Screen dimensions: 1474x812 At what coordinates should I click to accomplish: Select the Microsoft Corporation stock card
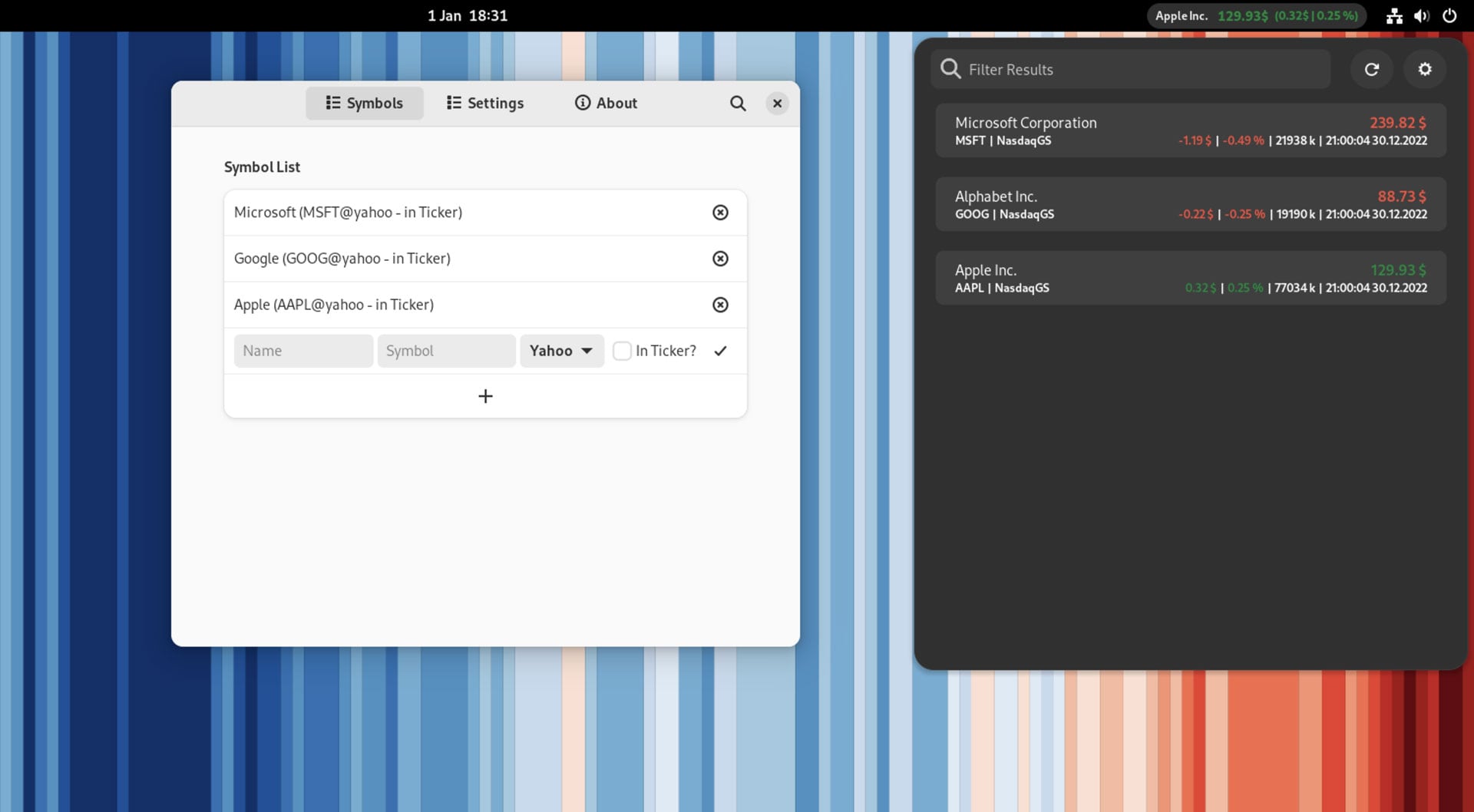1191,130
